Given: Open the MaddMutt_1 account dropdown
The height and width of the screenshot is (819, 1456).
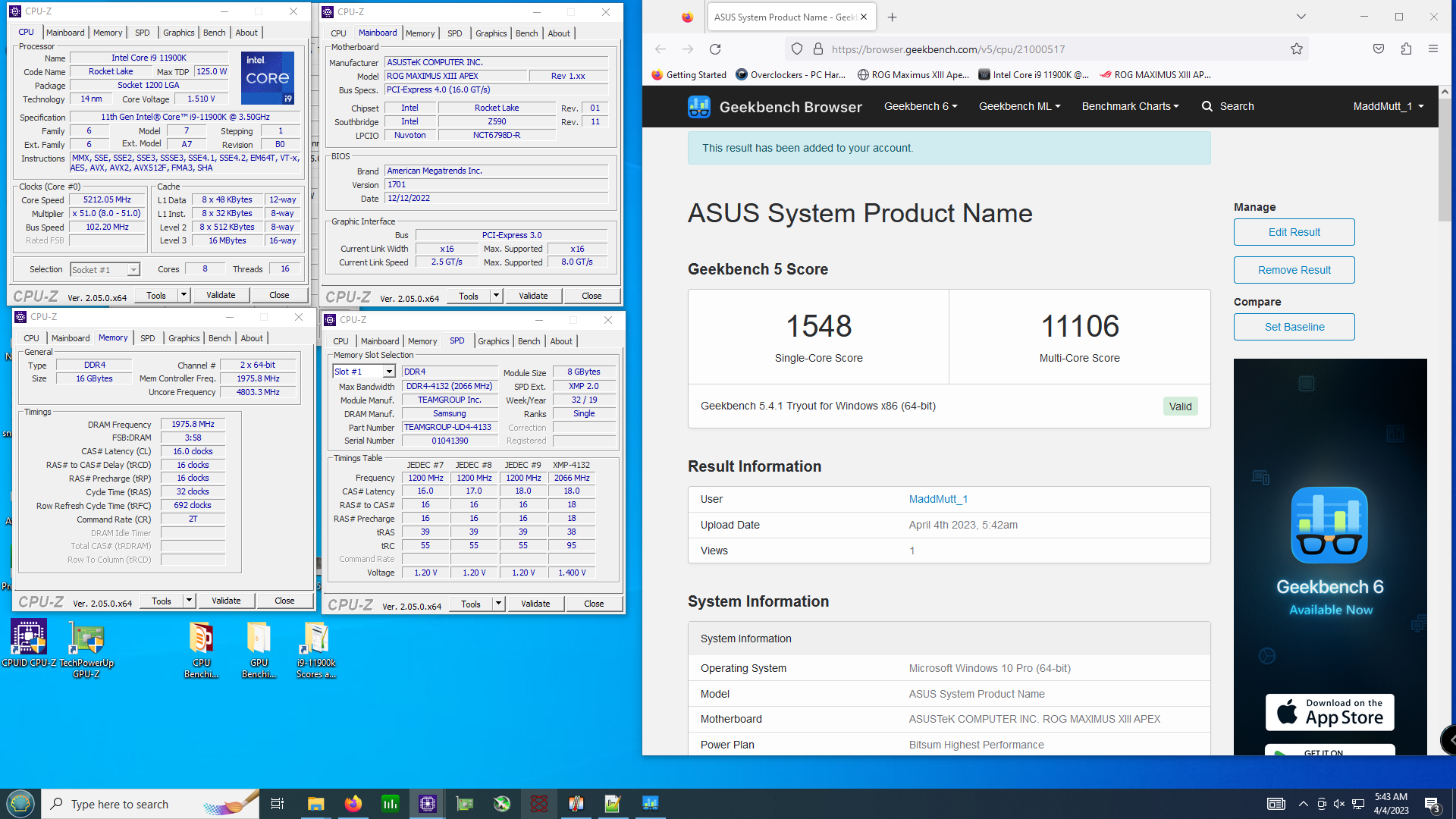Looking at the screenshot, I should coord(1389,106).
